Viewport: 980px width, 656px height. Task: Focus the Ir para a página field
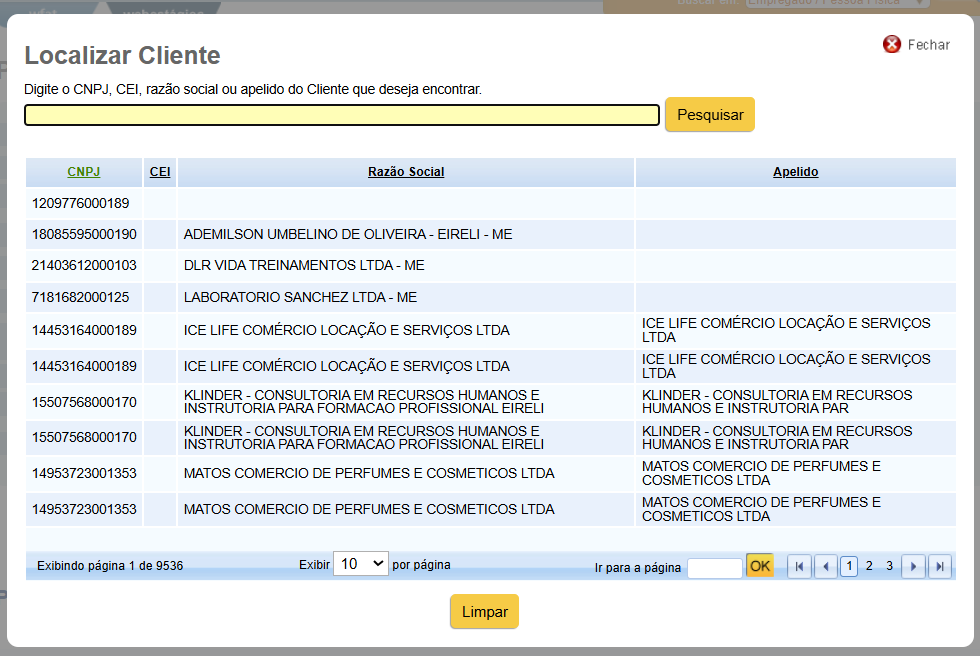pos(714,568)
